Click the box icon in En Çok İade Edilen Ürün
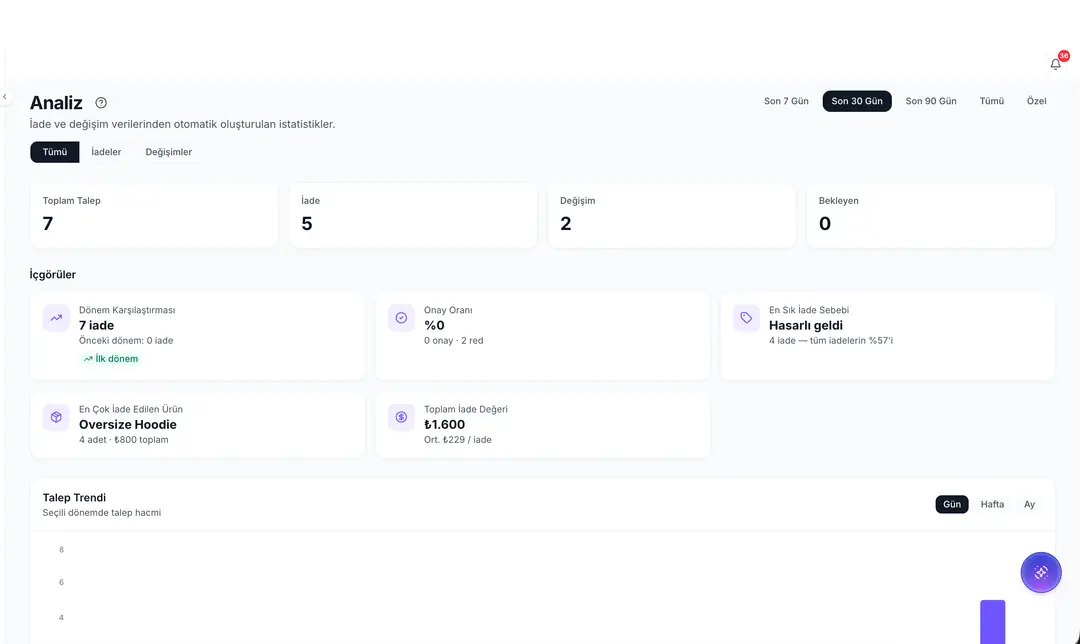The width and height of the screenshot is (1080, 644). click(x=56, y=417)
